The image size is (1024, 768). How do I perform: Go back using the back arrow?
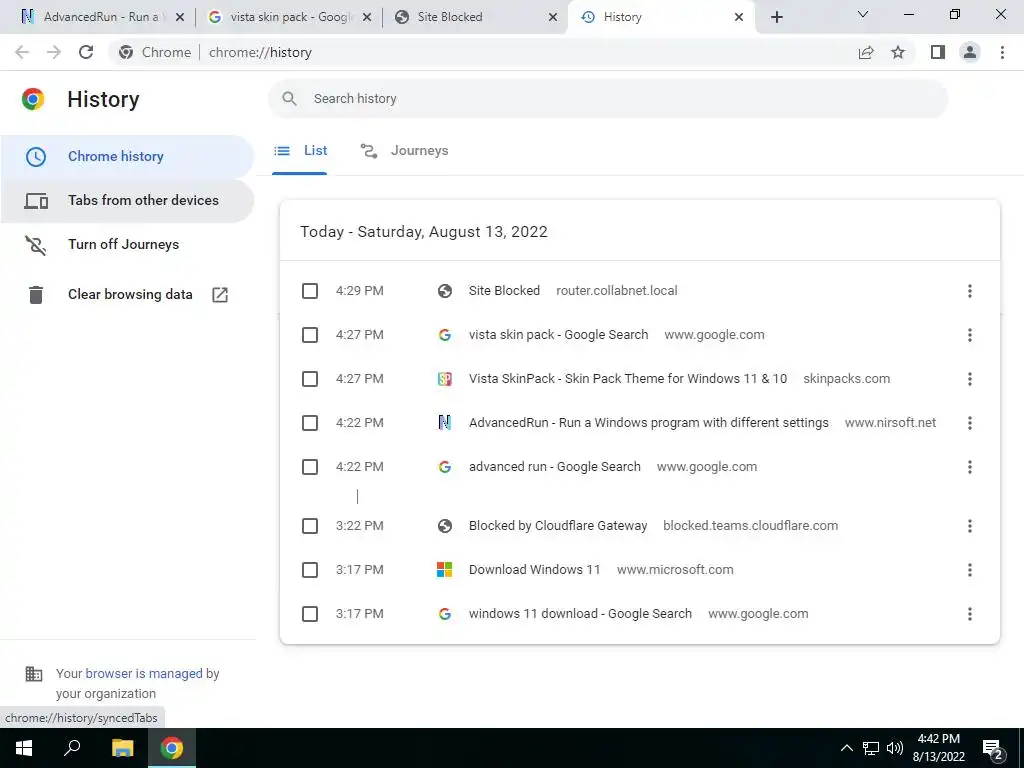tap(22, 52)
